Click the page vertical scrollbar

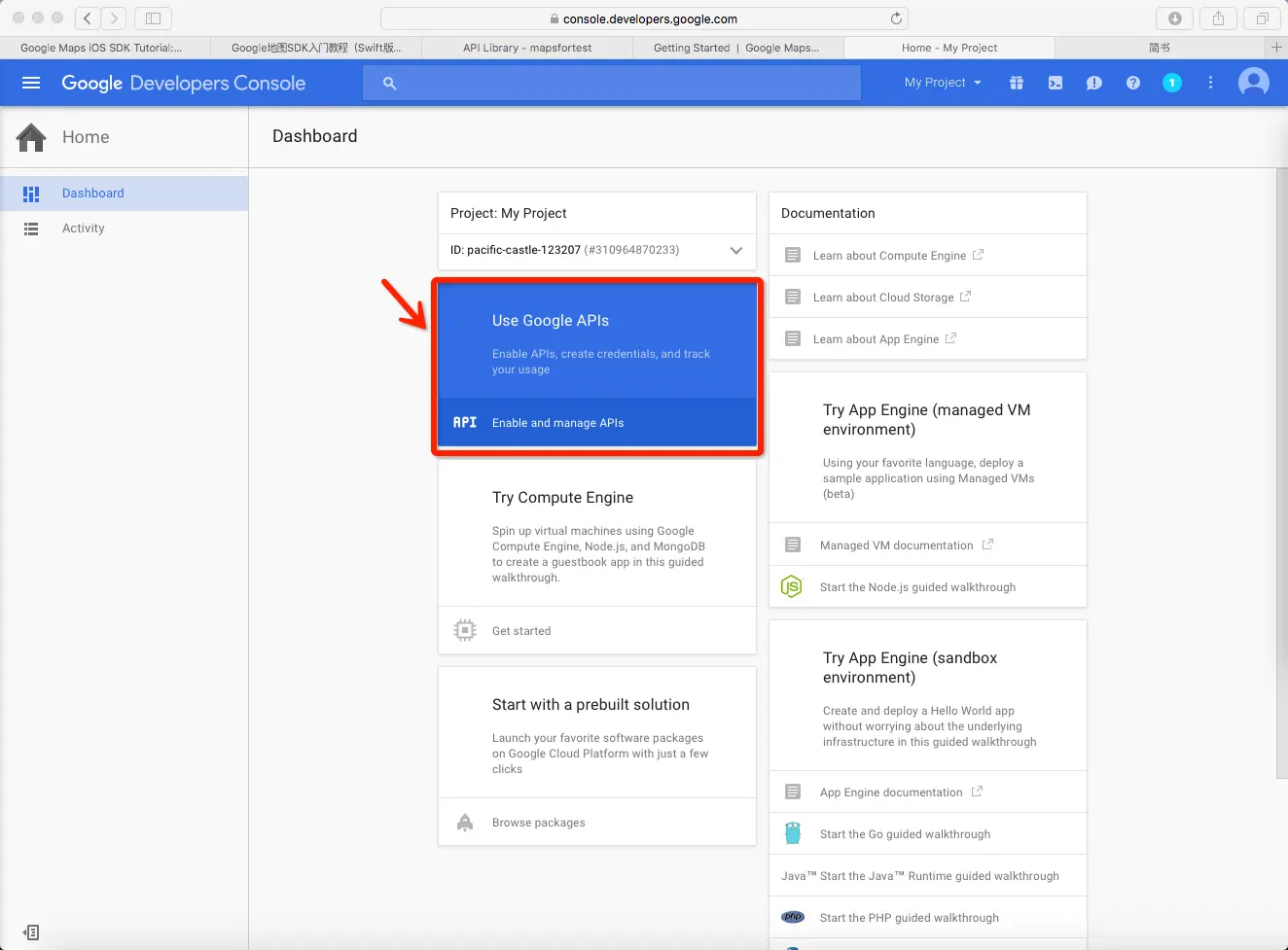point(1282,473)
